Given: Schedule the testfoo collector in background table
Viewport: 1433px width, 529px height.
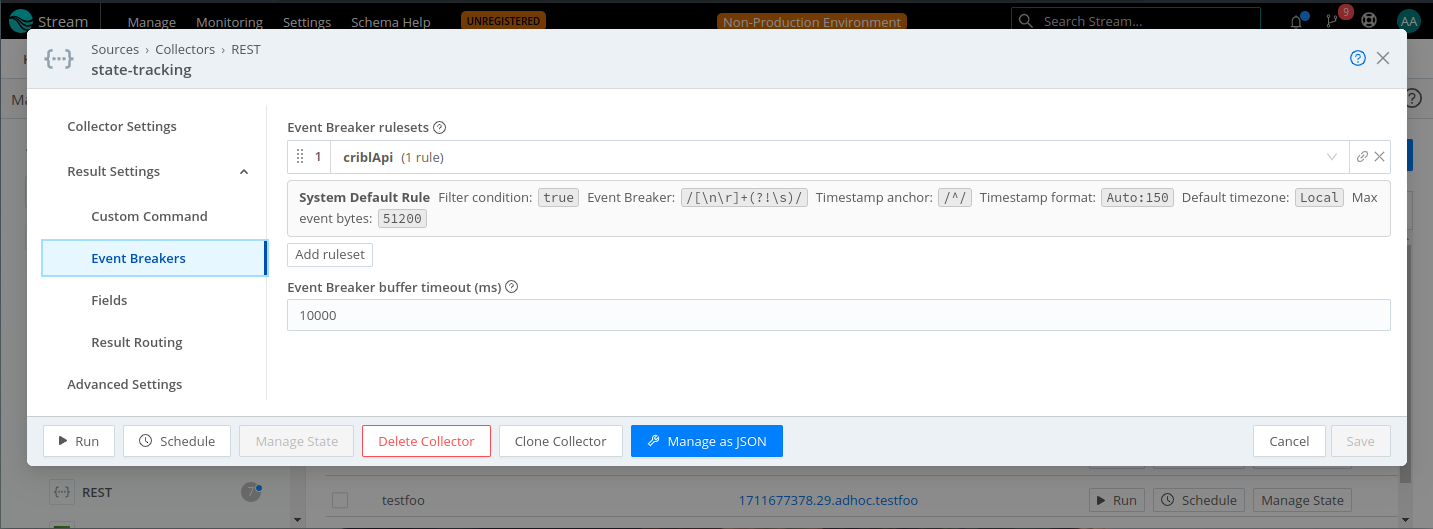Looking at the screenshot, I should 1199,500.
